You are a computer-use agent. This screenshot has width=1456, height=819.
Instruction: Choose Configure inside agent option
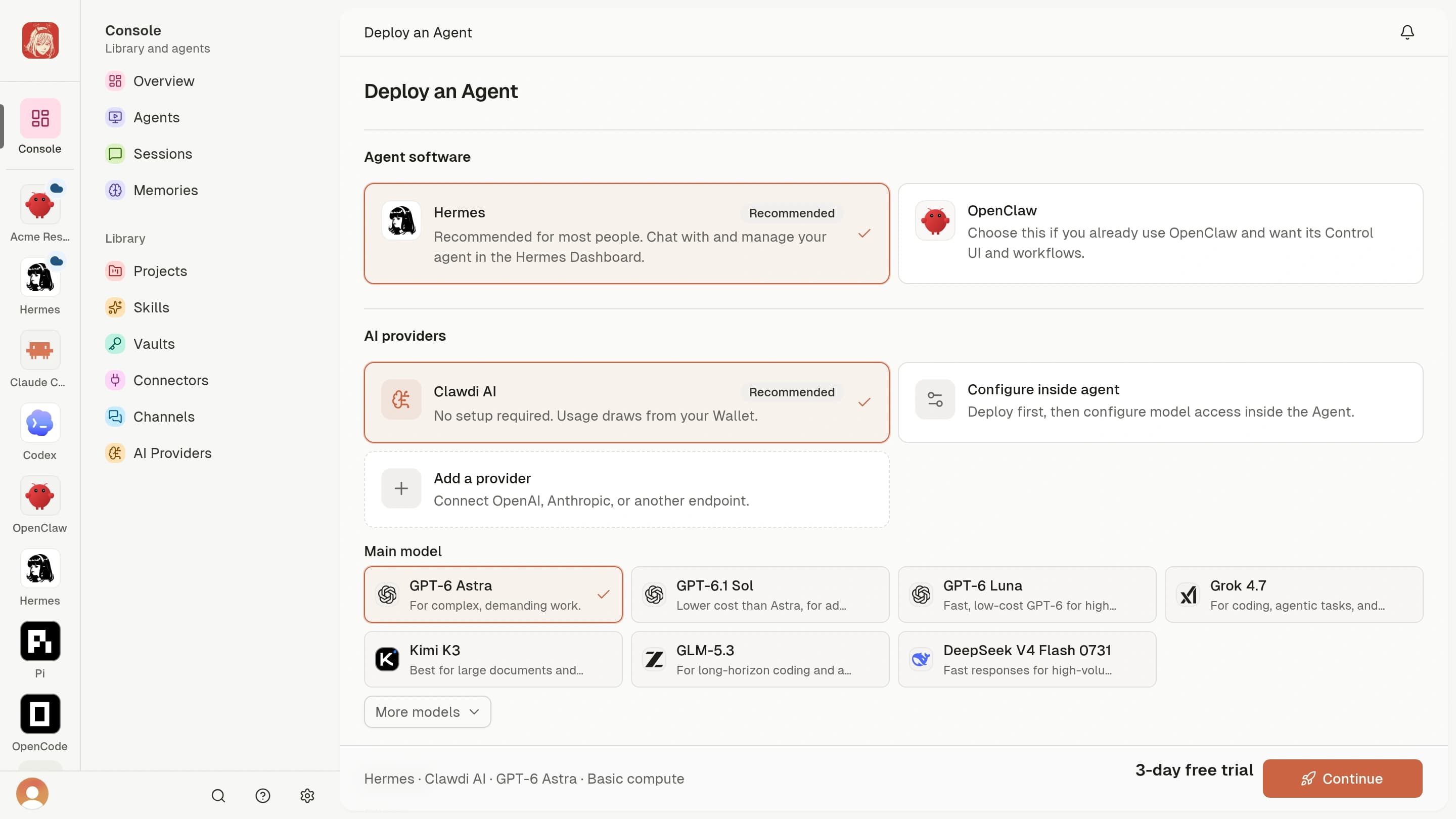click(x=1160, y=402)
